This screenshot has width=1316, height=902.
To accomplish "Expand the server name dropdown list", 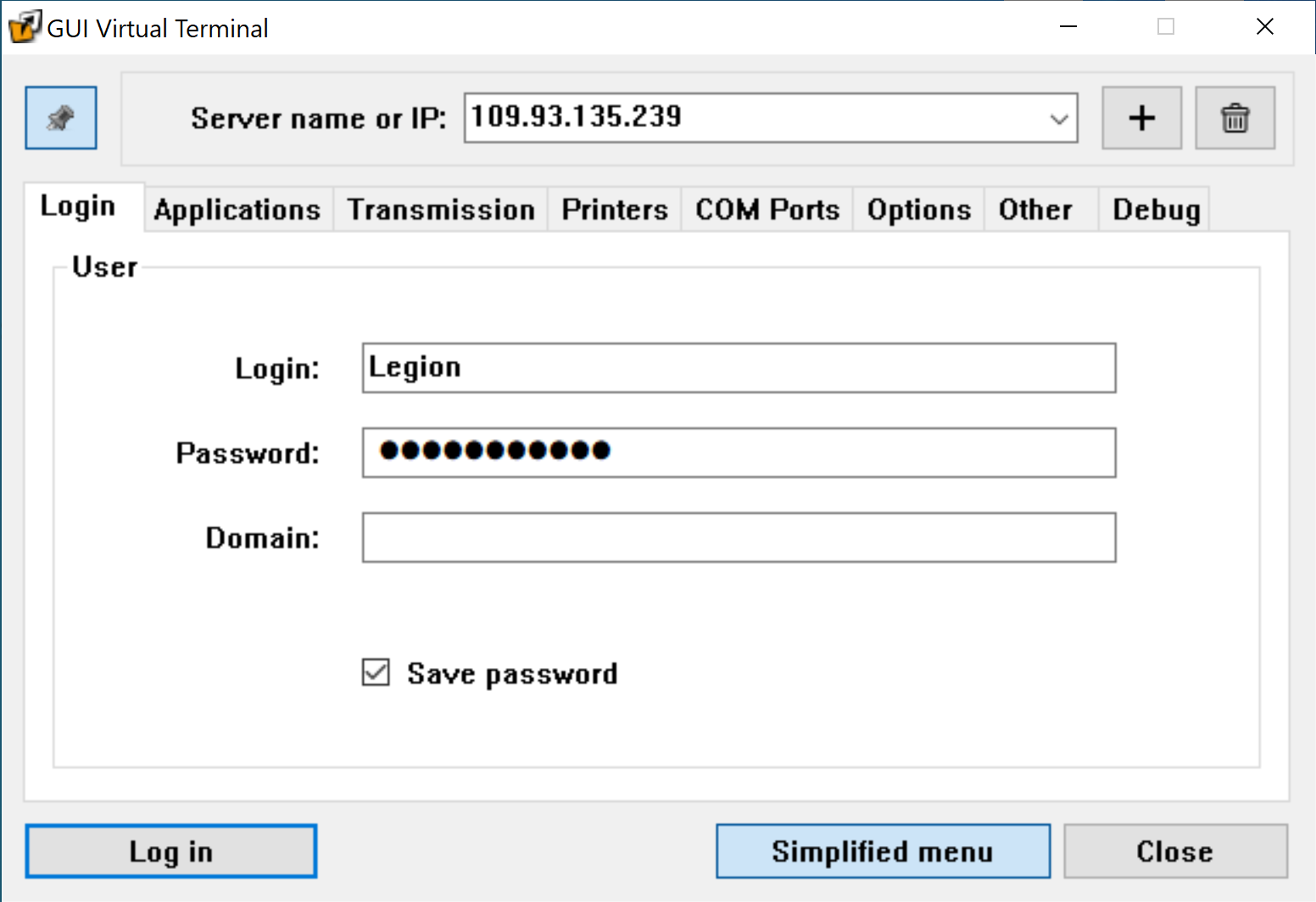I will tap(1058, 119).
